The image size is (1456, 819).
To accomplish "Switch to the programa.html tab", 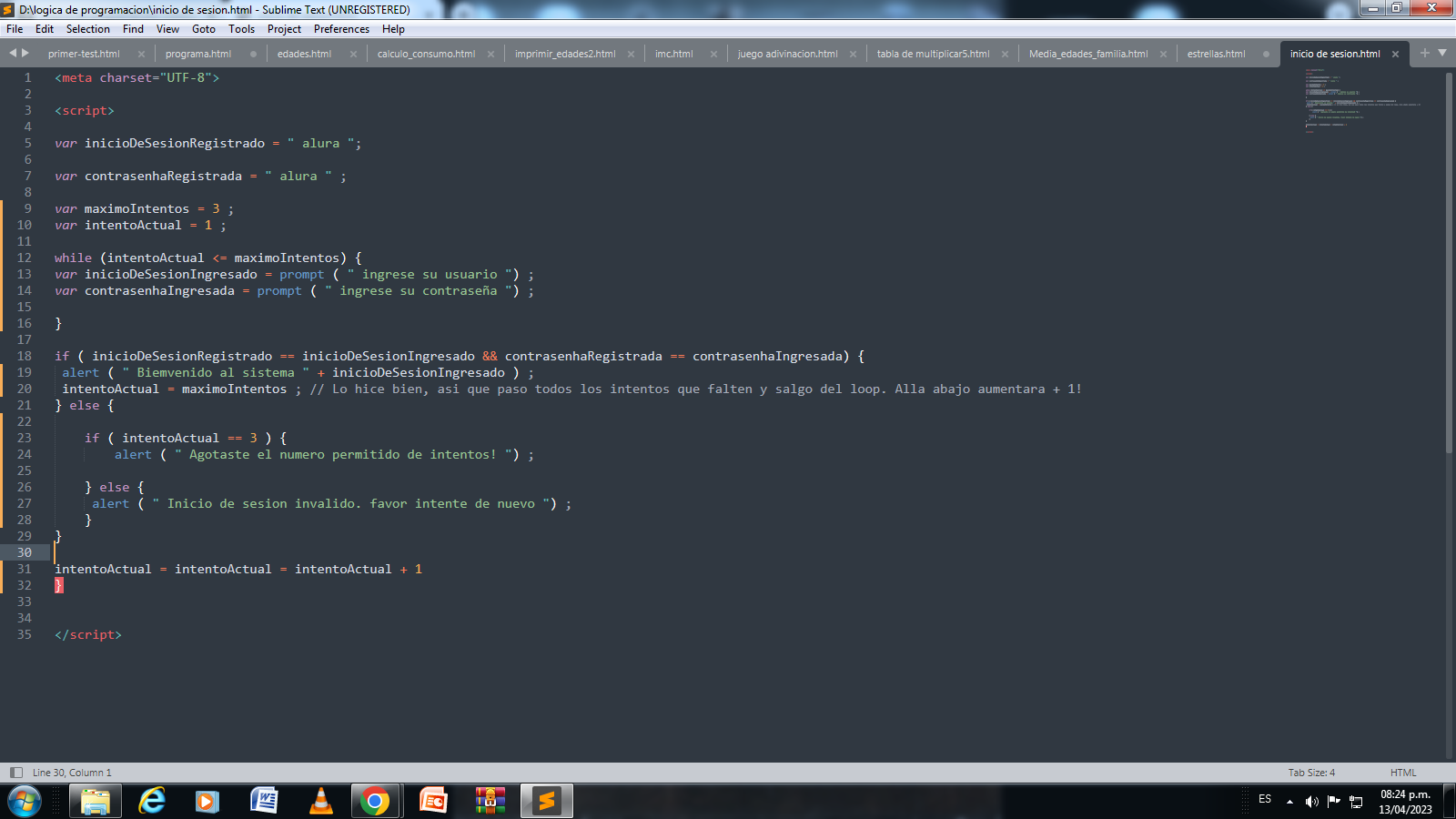I will (x=198, y=54).
